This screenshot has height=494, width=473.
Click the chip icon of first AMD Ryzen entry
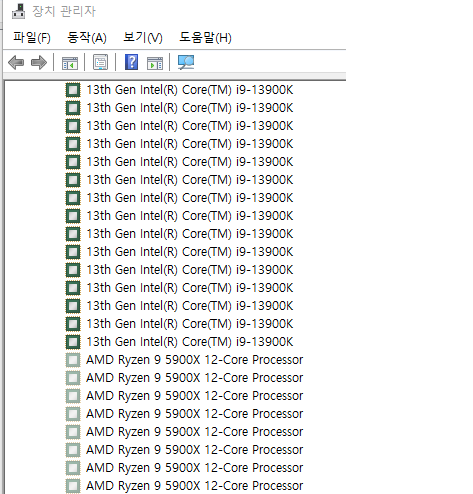[x=73, y=360]
